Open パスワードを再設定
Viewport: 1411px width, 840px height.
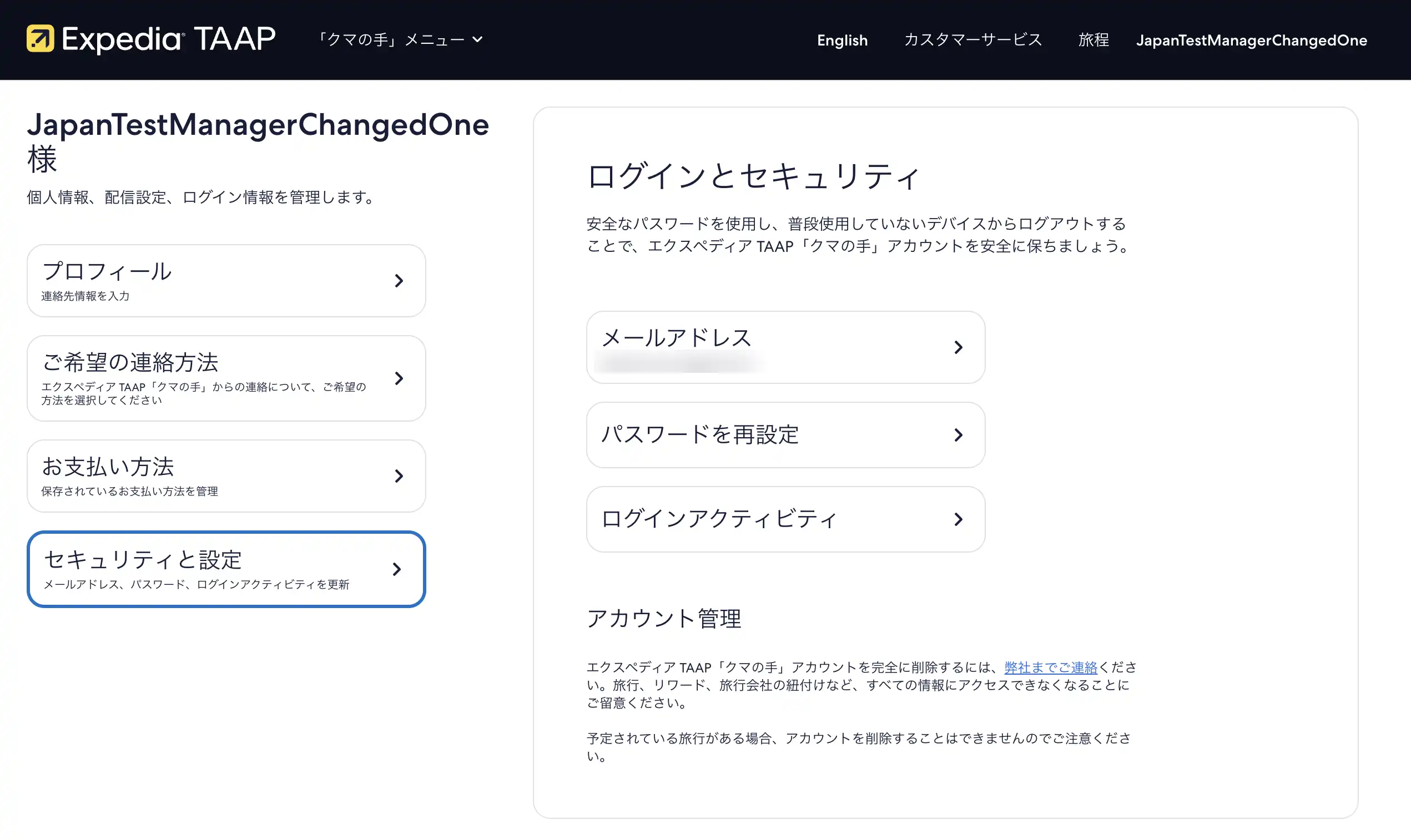(785, 435)
